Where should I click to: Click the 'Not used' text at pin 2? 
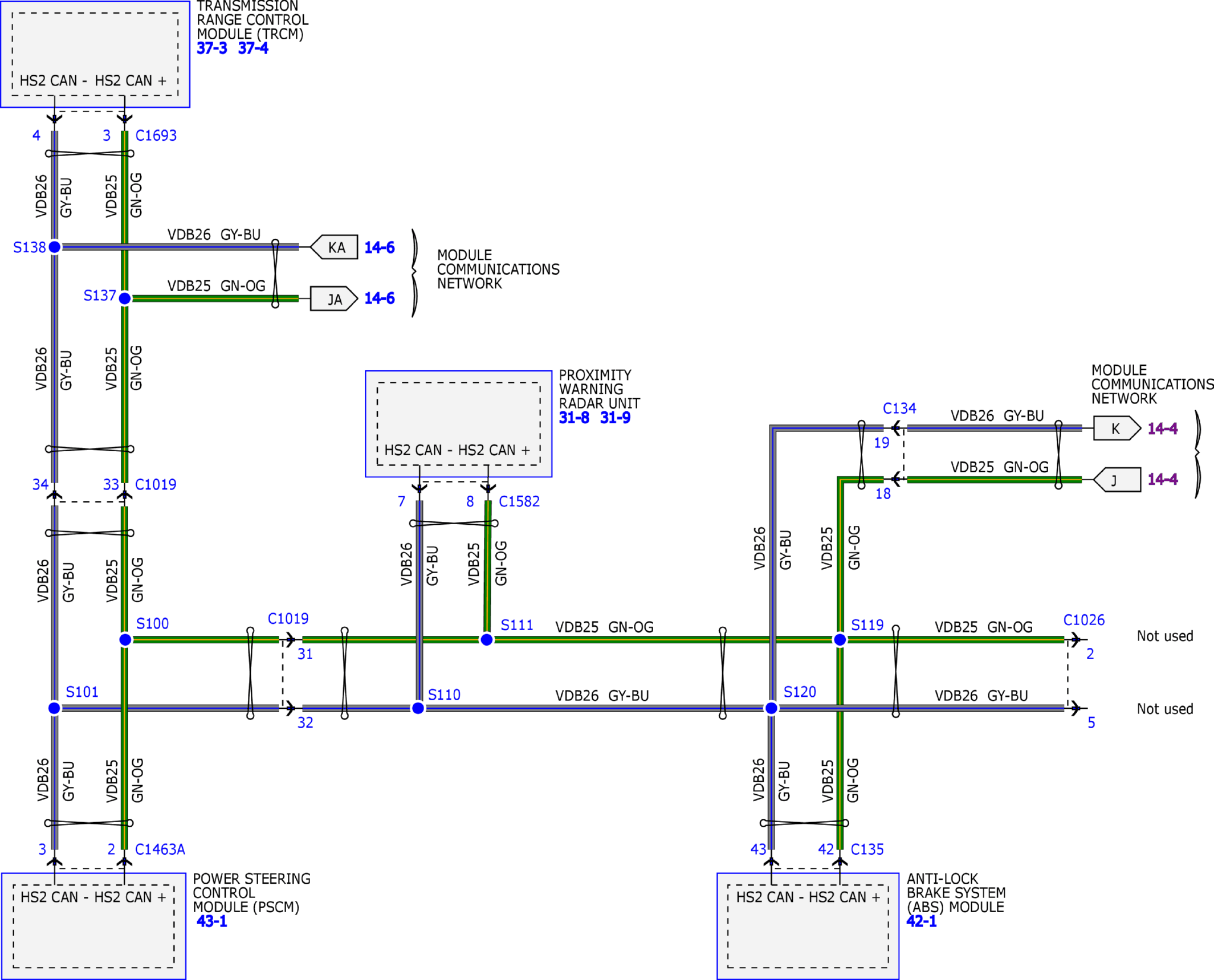[1165, 636]
